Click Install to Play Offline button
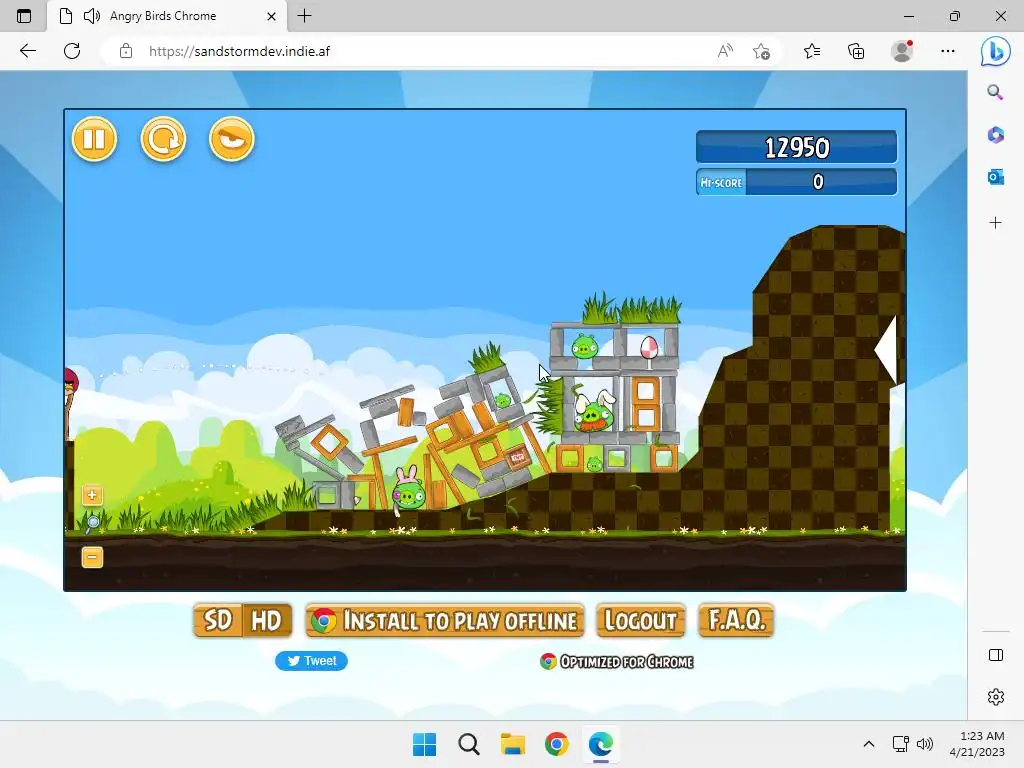The image size is (1024, 768). (445, 620)
